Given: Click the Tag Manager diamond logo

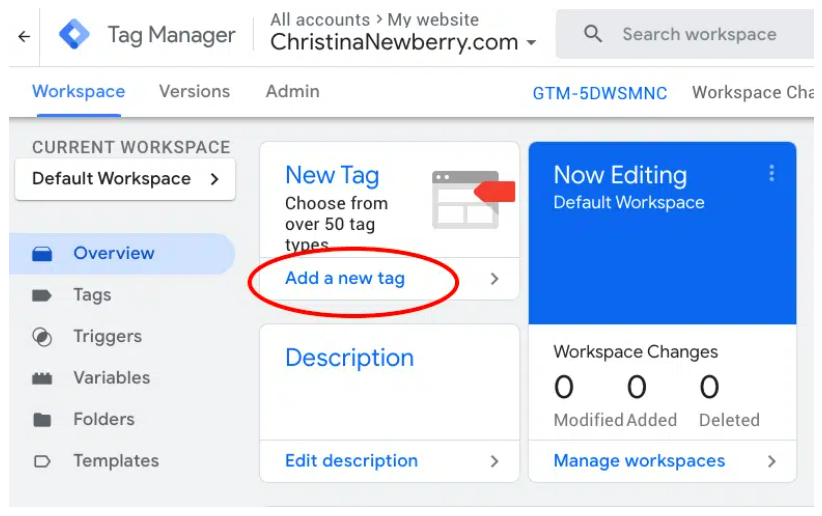Looking at the screenshot, I should point(74,34).
